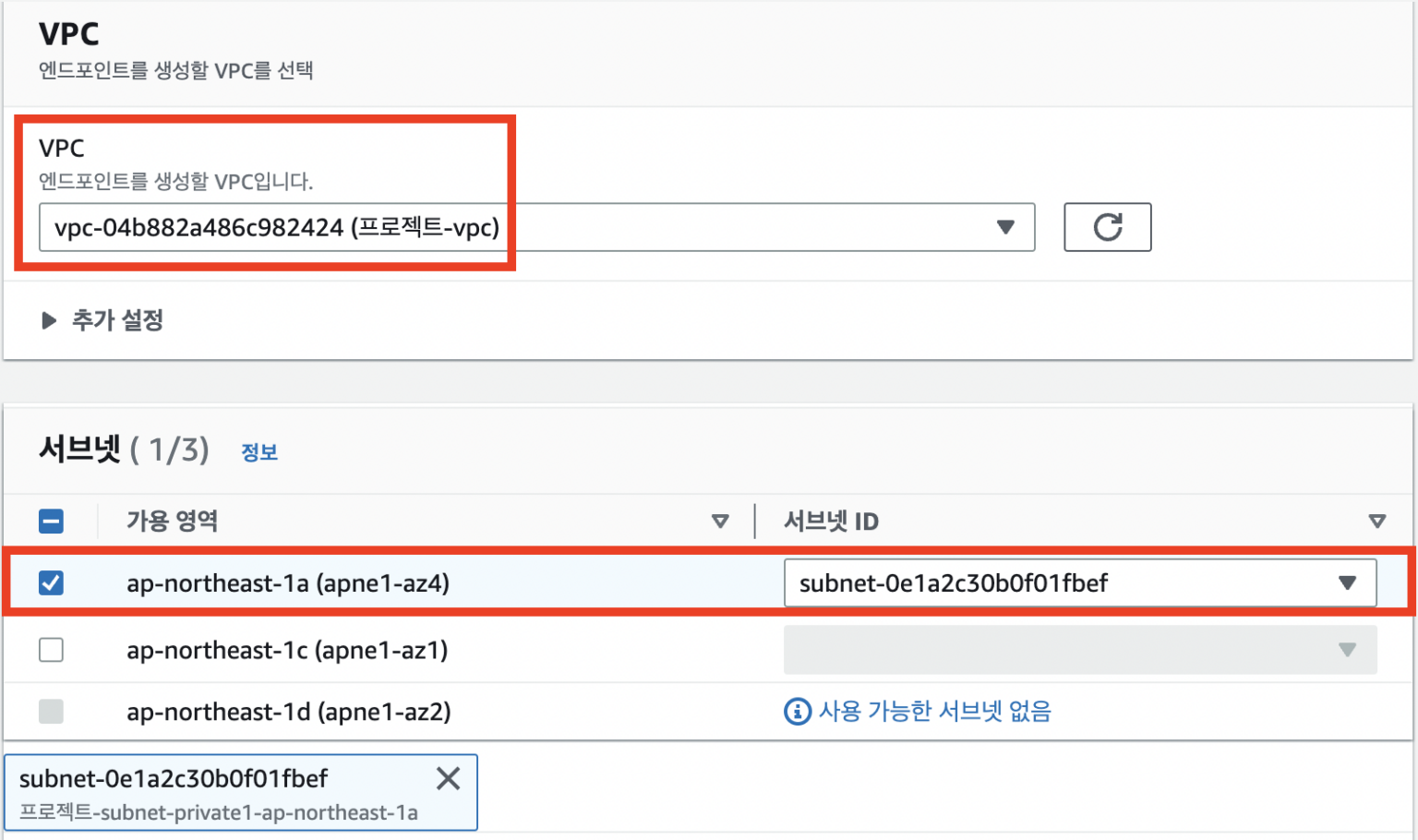1418x840 pixels.
Task: Refresh the VPC list
Action: coord(1107,227)
